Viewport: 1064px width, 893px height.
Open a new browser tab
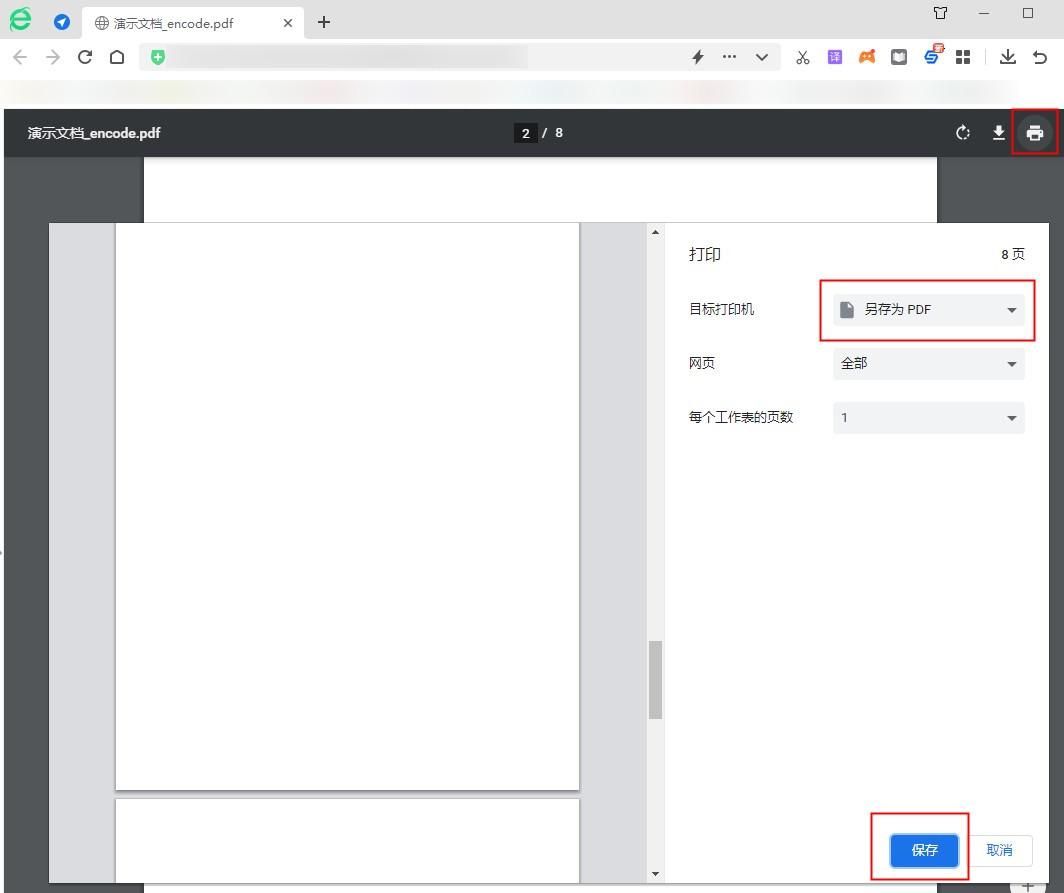[324, 22]
